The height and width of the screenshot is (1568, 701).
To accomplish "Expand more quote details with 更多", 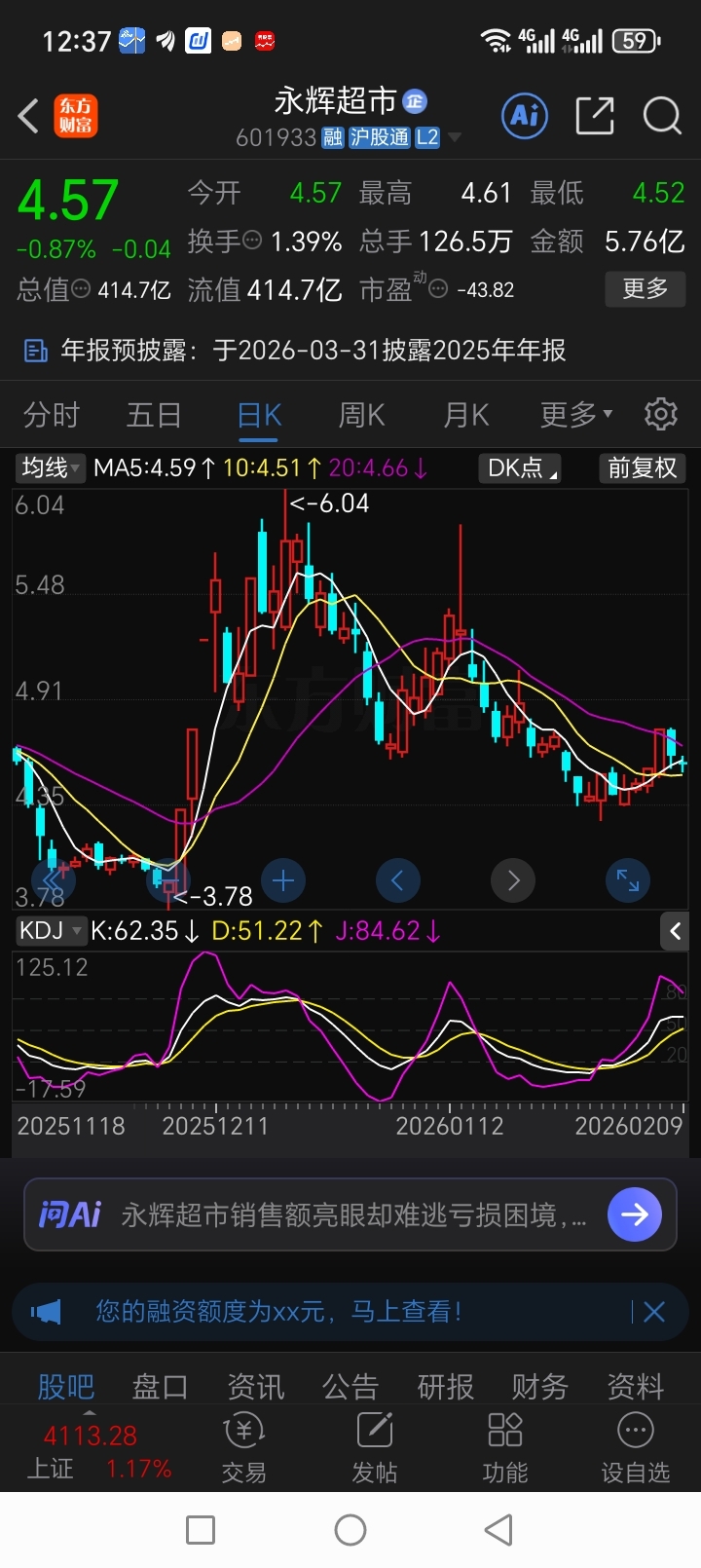I will pos(645,288).
